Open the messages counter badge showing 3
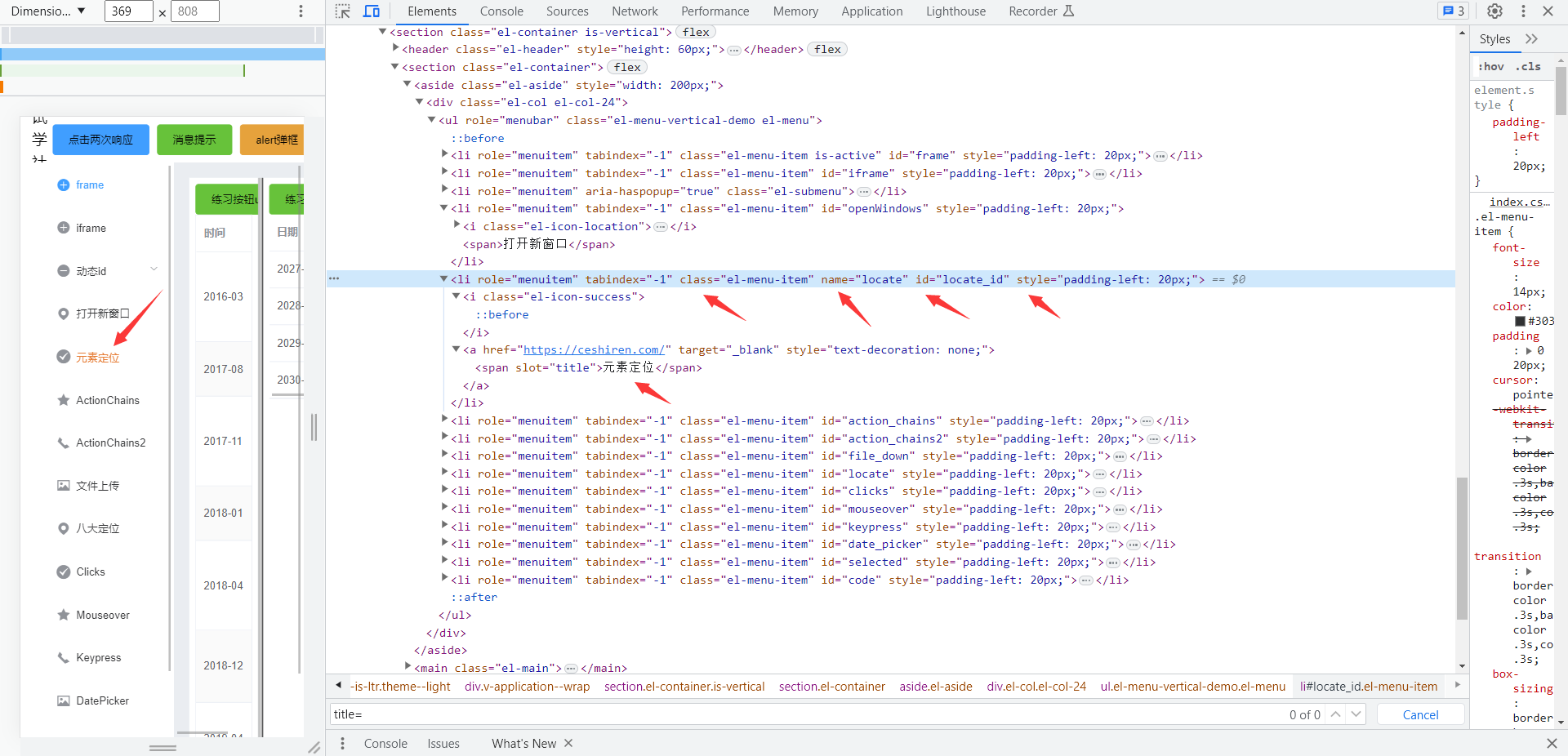Image resolution: width=1568 pixels, height=756 pixels. click(1454, 11)
